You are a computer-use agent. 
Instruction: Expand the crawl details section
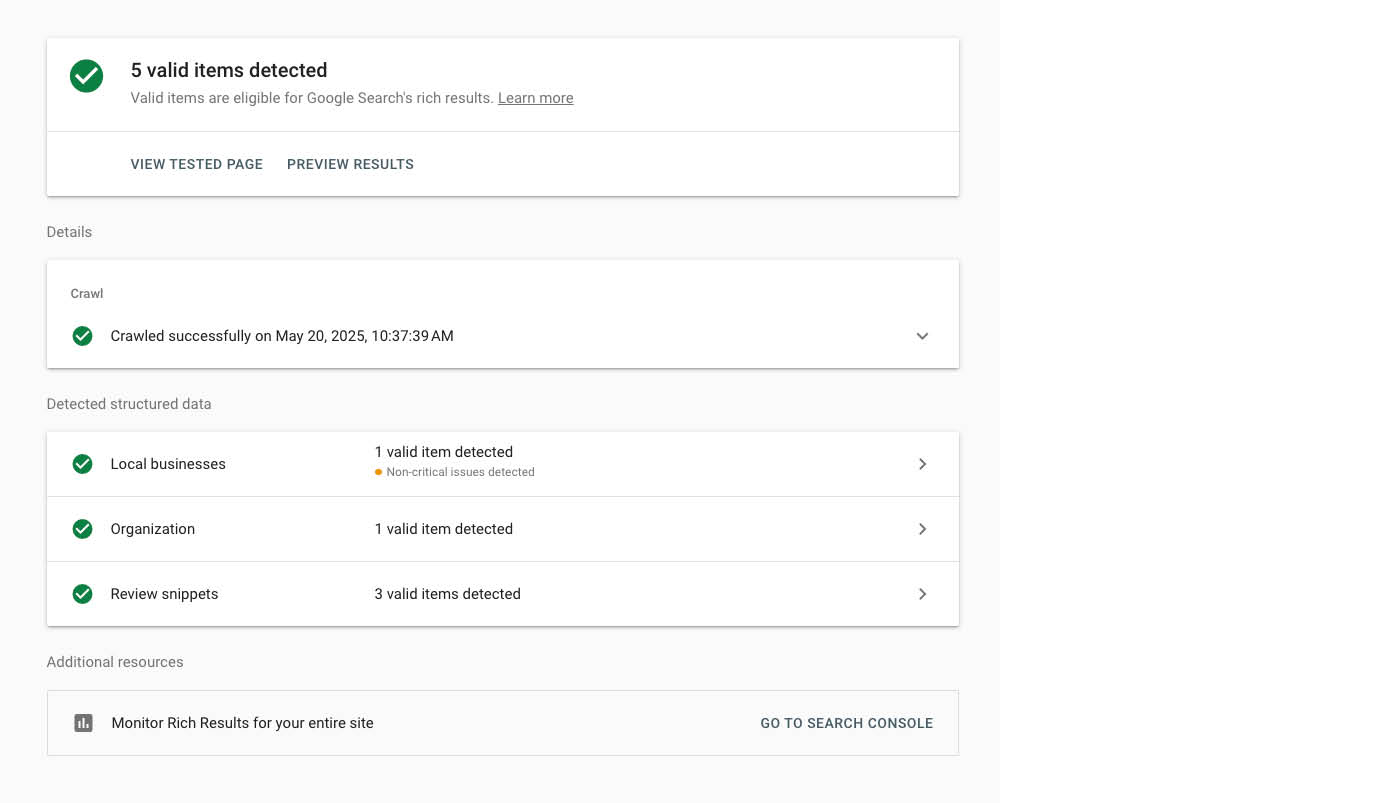922,336
